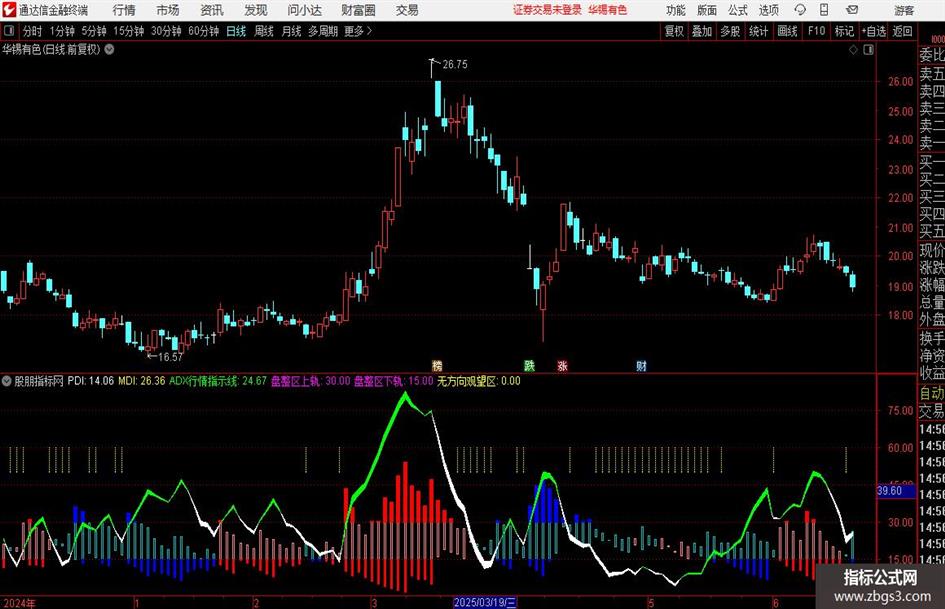Click 证券交易未登录 login status
Viewport: 945px width, 609px height.
547,10
